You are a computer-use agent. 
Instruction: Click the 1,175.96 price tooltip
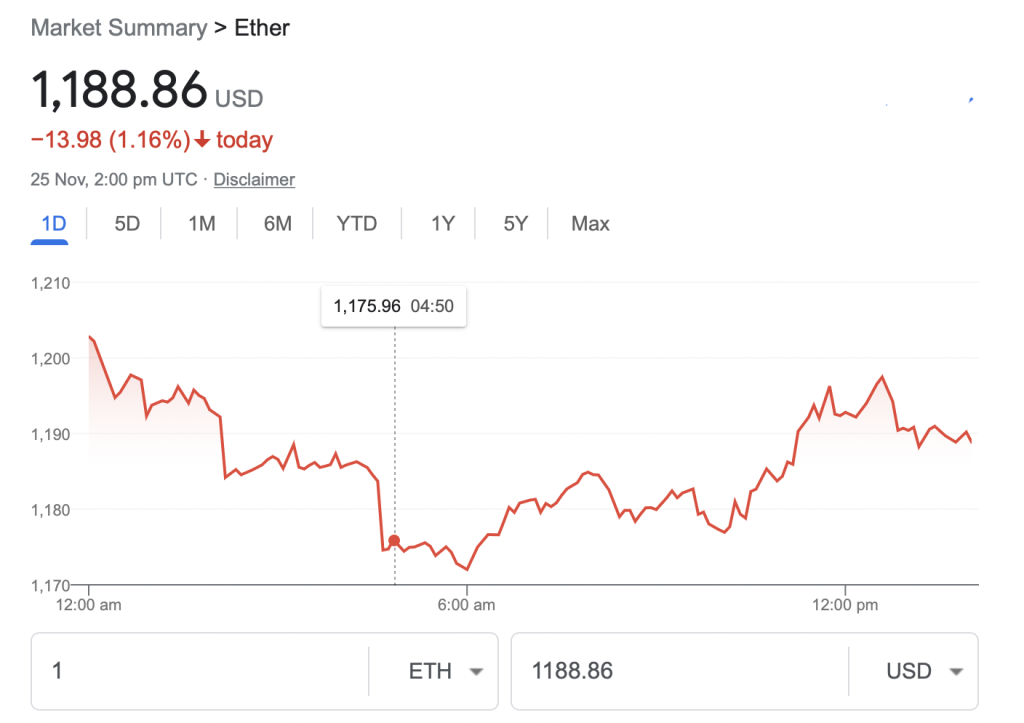(394, 306)
